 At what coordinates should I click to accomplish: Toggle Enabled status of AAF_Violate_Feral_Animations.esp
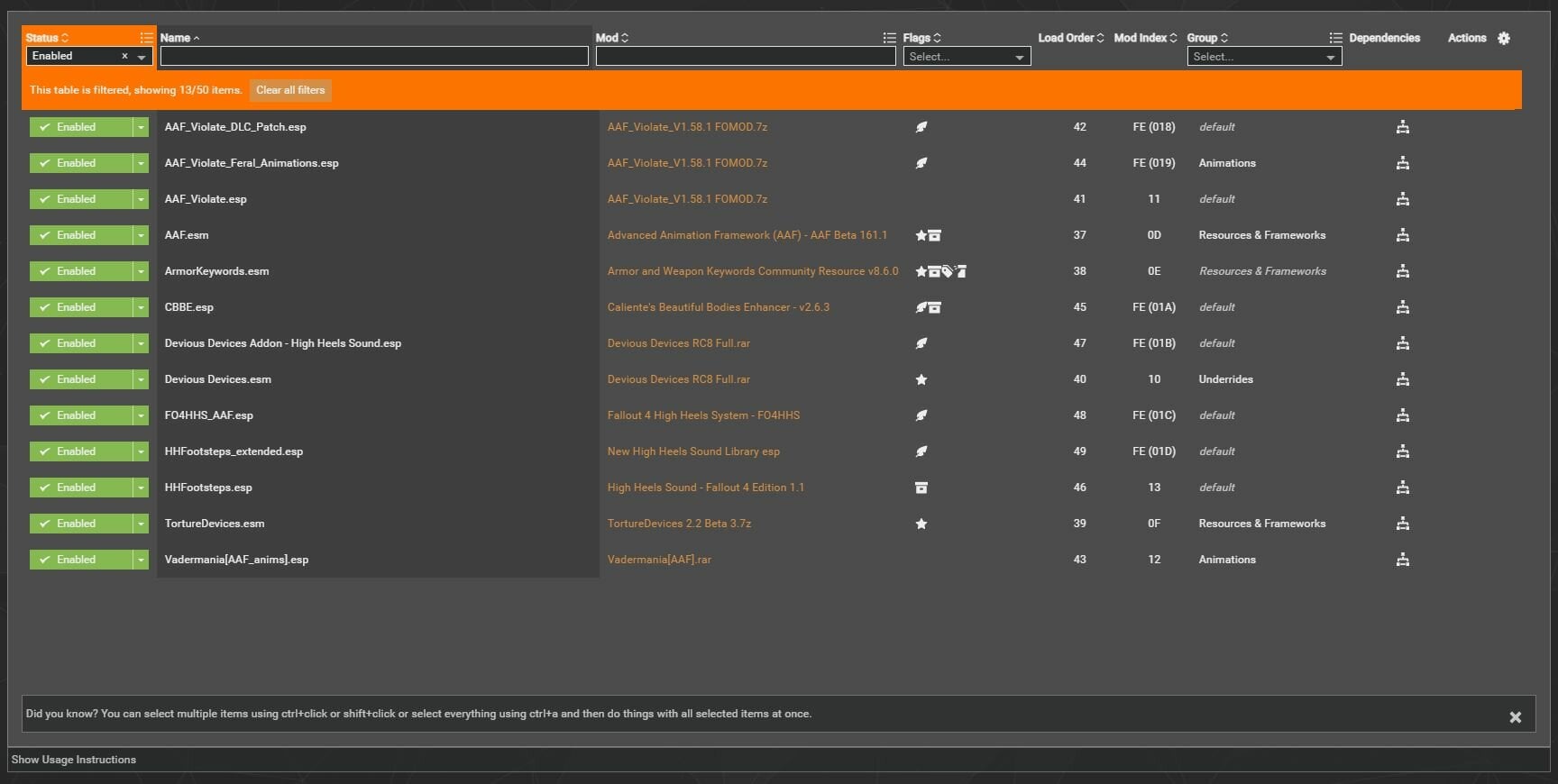click(x=81, y=163)
